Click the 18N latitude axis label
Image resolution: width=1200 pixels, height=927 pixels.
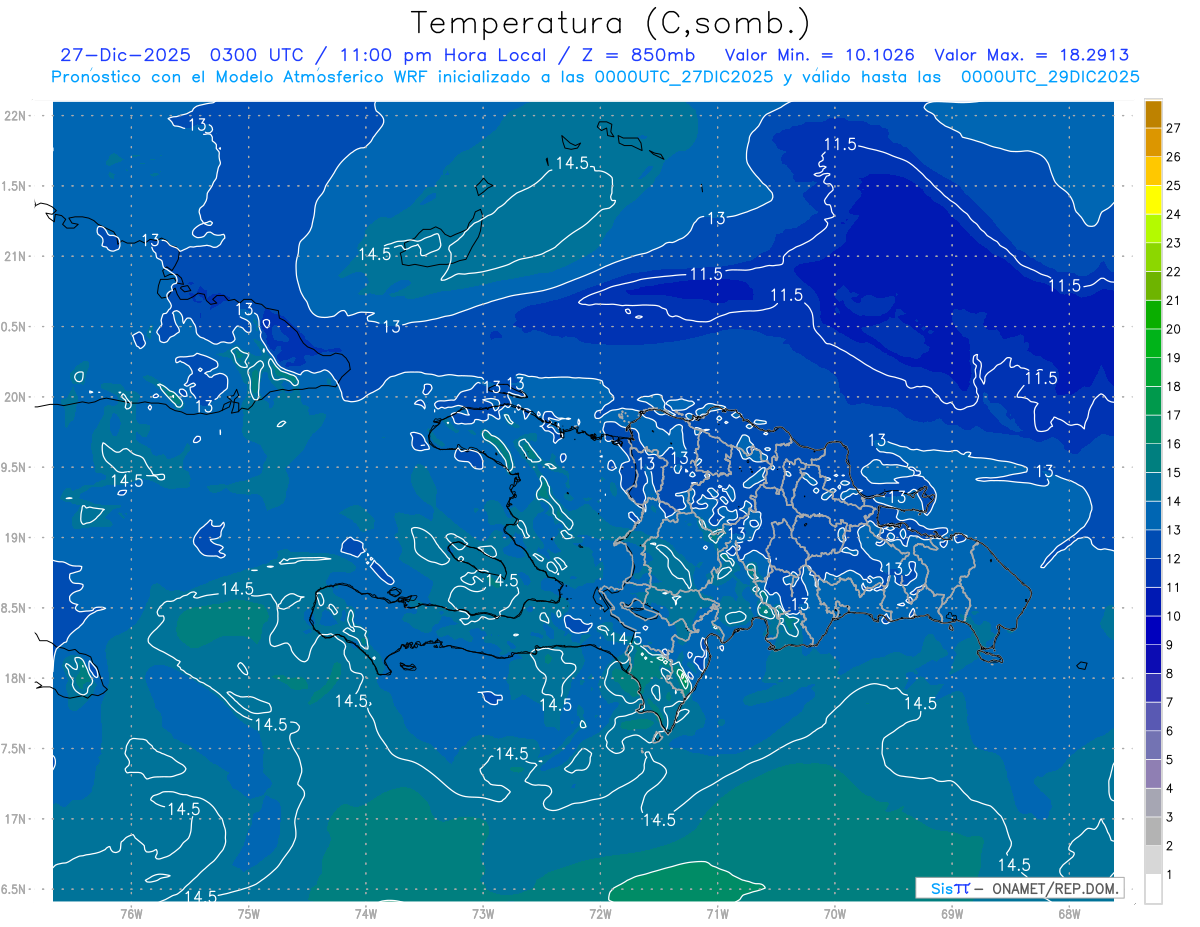[16, 678]
